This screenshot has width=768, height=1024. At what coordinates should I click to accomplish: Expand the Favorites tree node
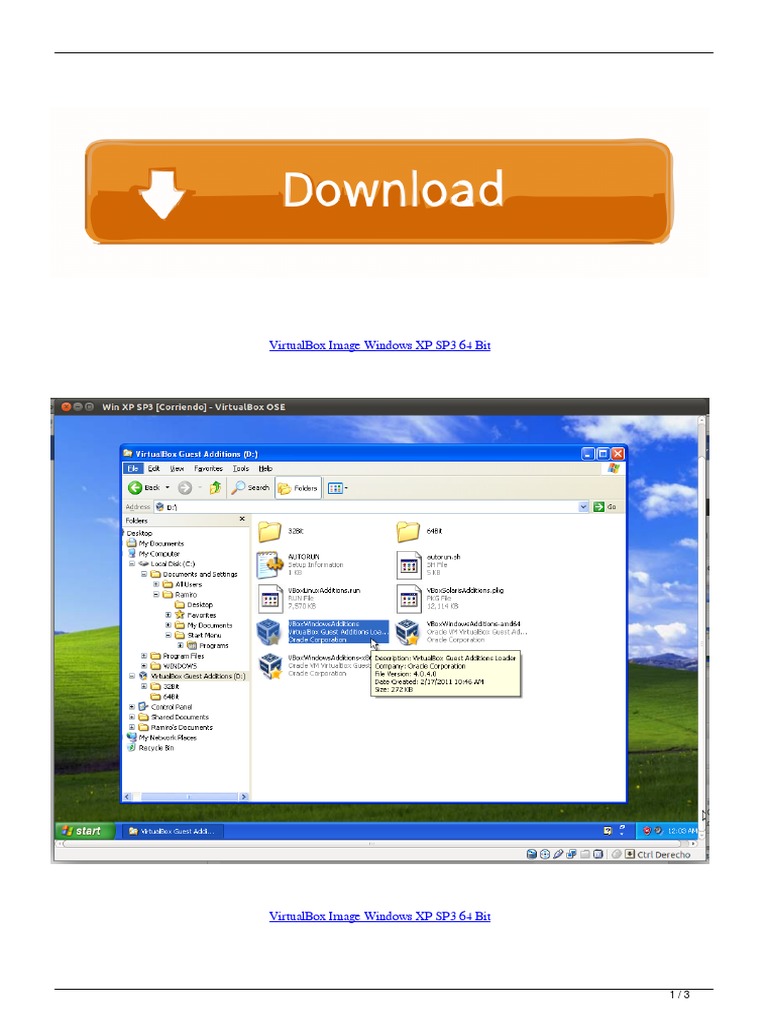(x=168, y=615)
